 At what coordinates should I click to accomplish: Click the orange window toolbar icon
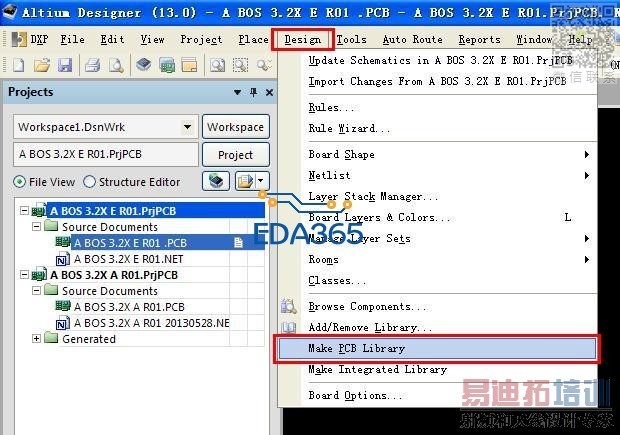coord(189,65)
